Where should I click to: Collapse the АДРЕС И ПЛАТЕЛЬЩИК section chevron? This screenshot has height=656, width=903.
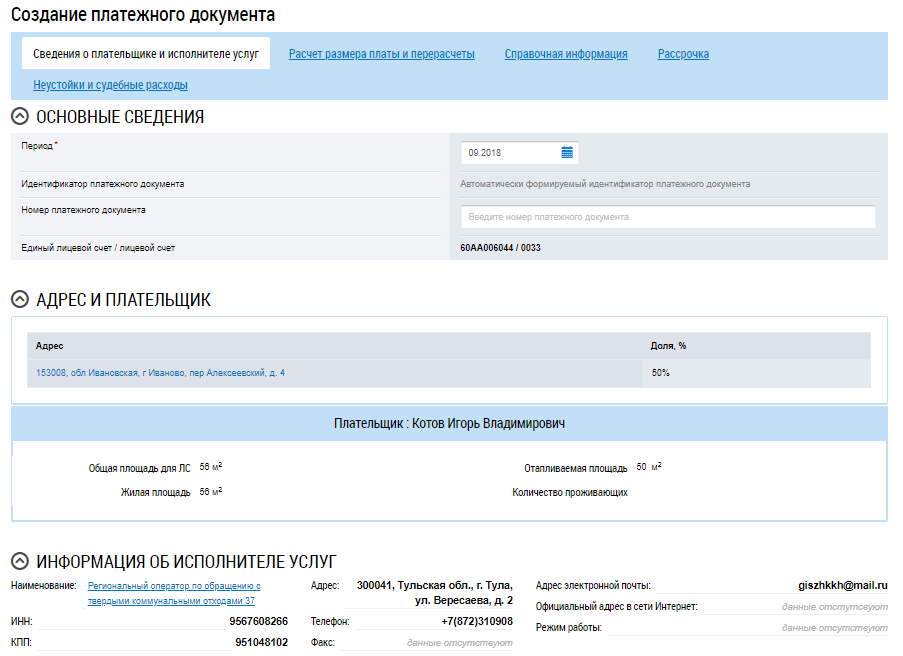pyautogui.click(x=19, y=300)
